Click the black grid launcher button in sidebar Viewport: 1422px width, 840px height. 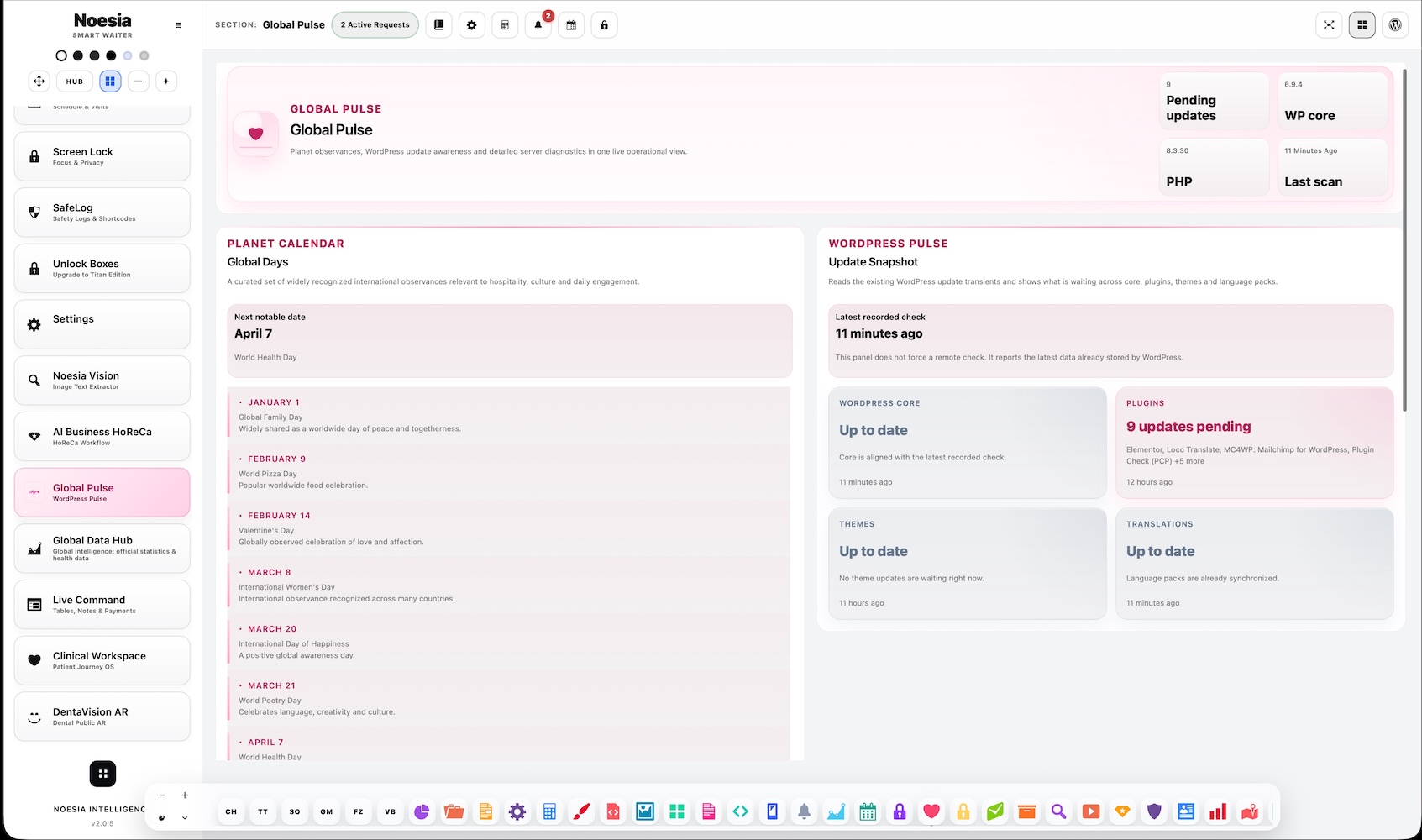click(102, 774)
